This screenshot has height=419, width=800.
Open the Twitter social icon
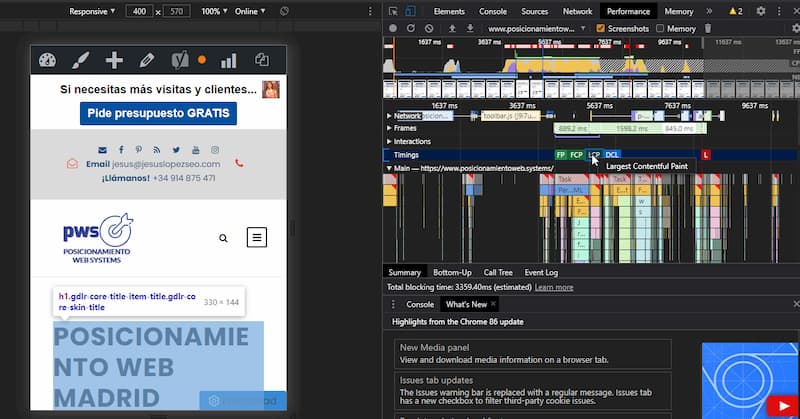[x=176, y=150]
